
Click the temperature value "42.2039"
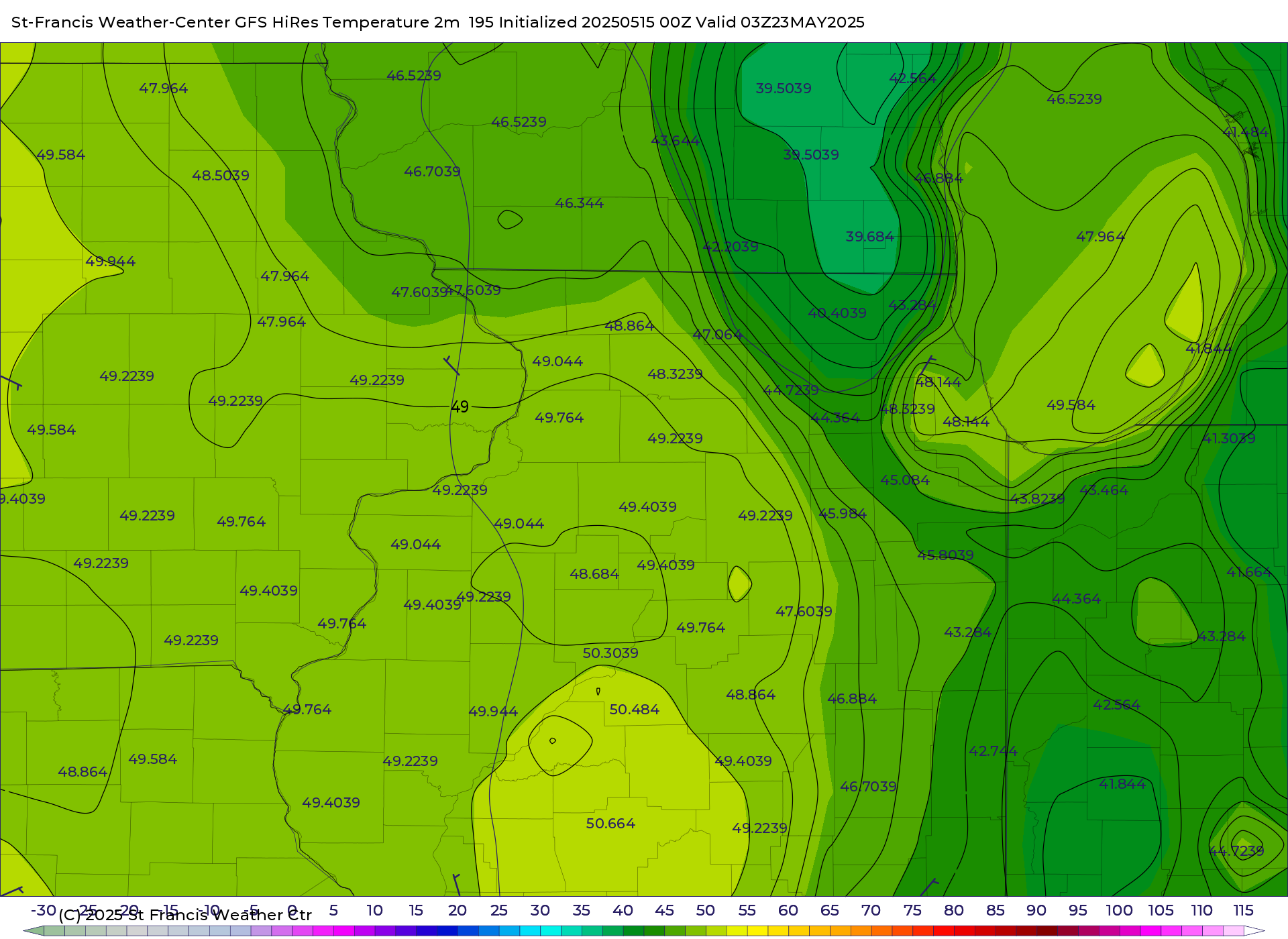(730, 246)
